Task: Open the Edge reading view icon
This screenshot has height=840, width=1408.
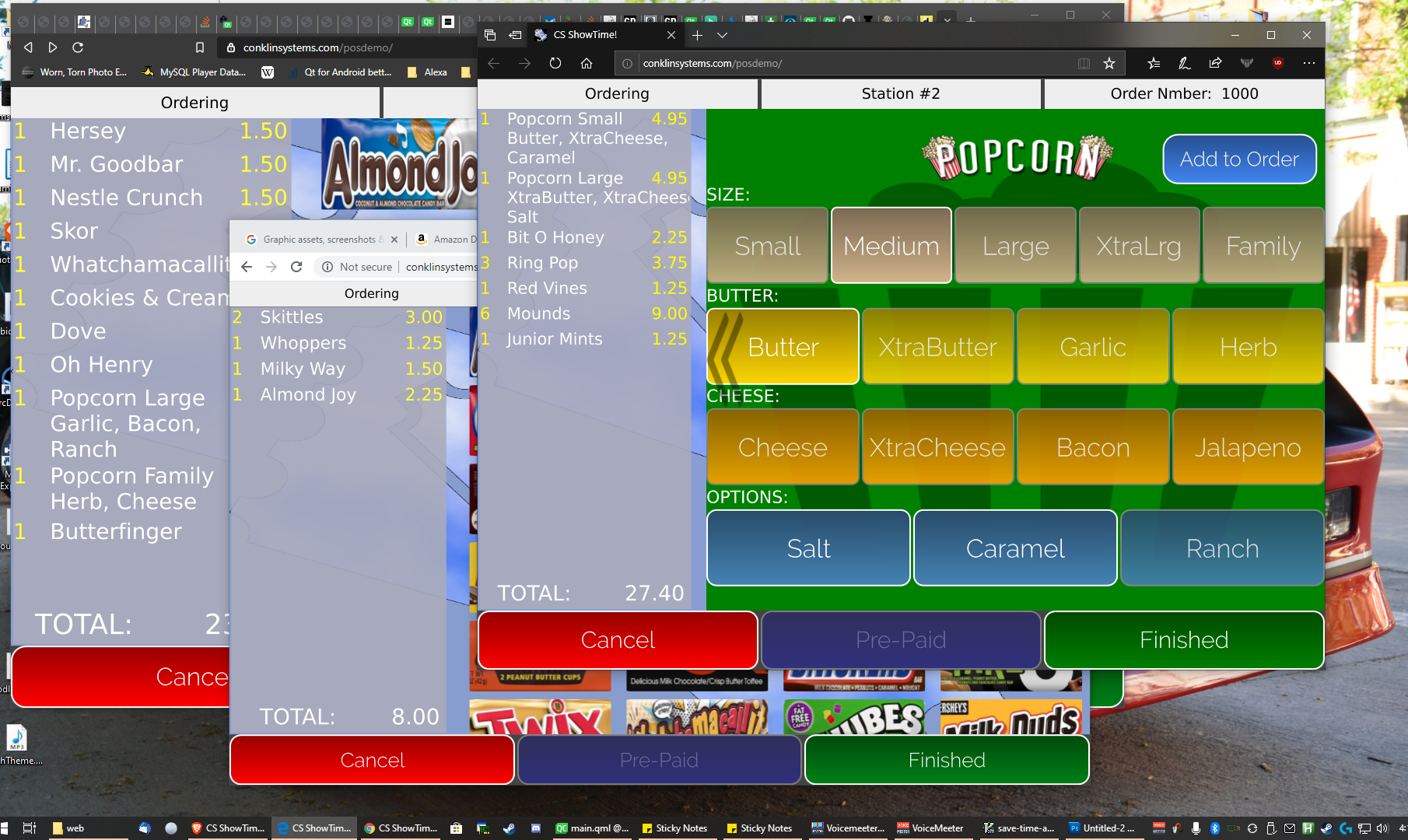Action: coord(1084,63)
